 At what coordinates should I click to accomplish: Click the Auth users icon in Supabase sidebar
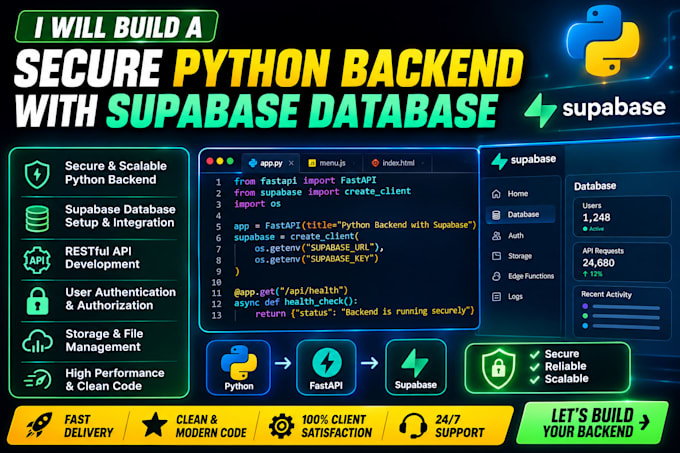tap(496, 236)
